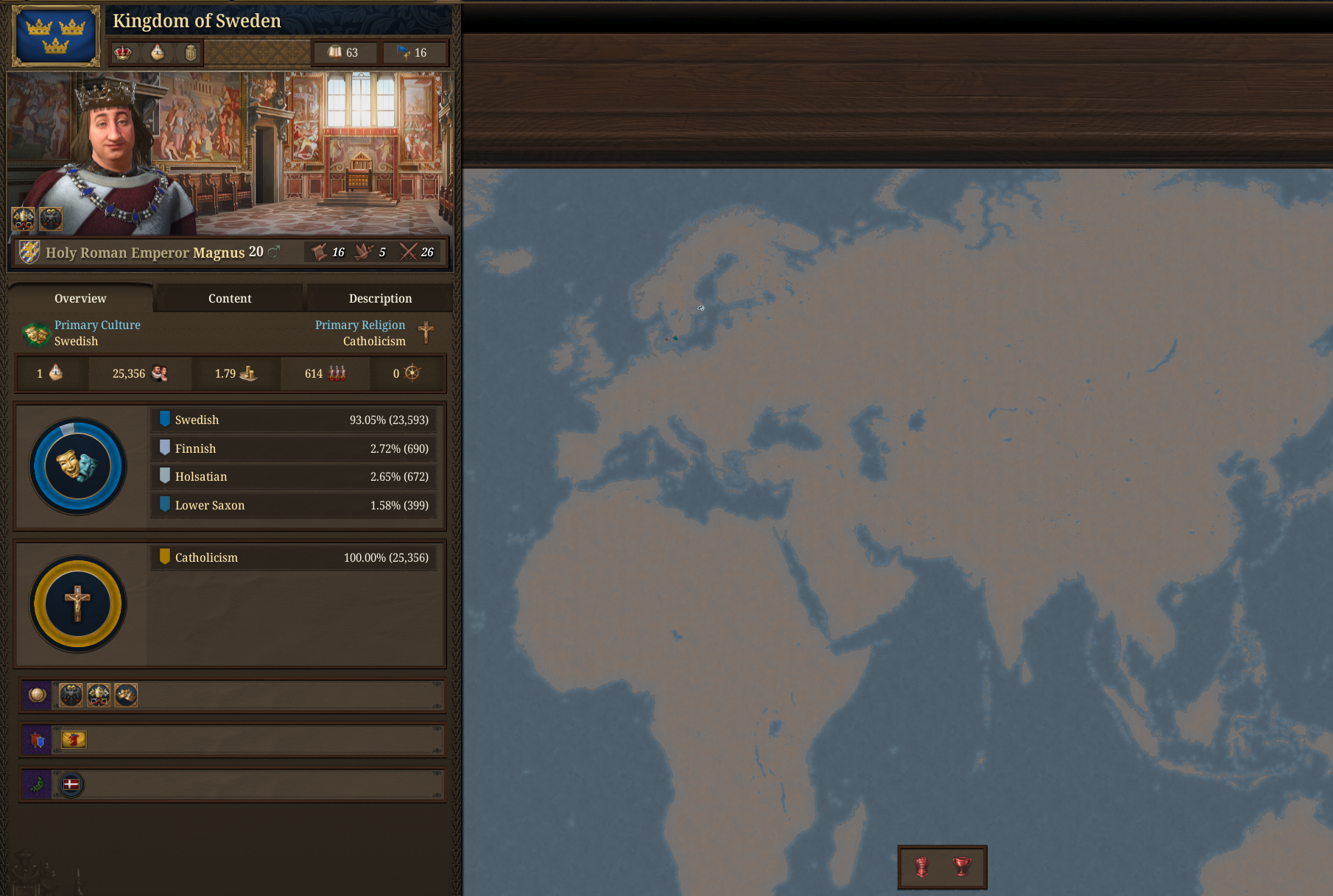Click the culture pie chart with masks

point(78,466)
